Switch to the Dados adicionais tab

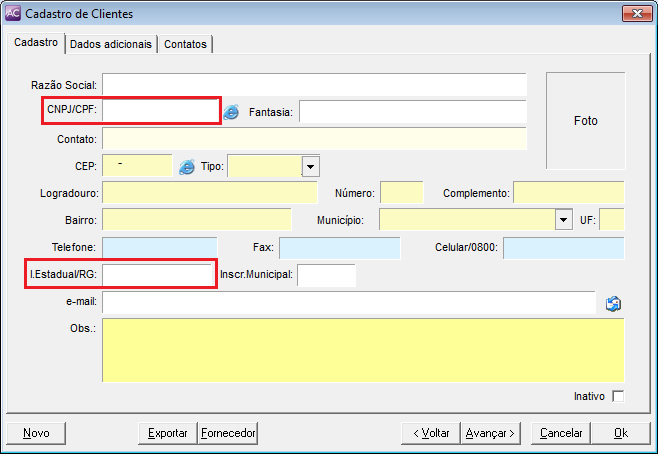[x=111, y=44]
